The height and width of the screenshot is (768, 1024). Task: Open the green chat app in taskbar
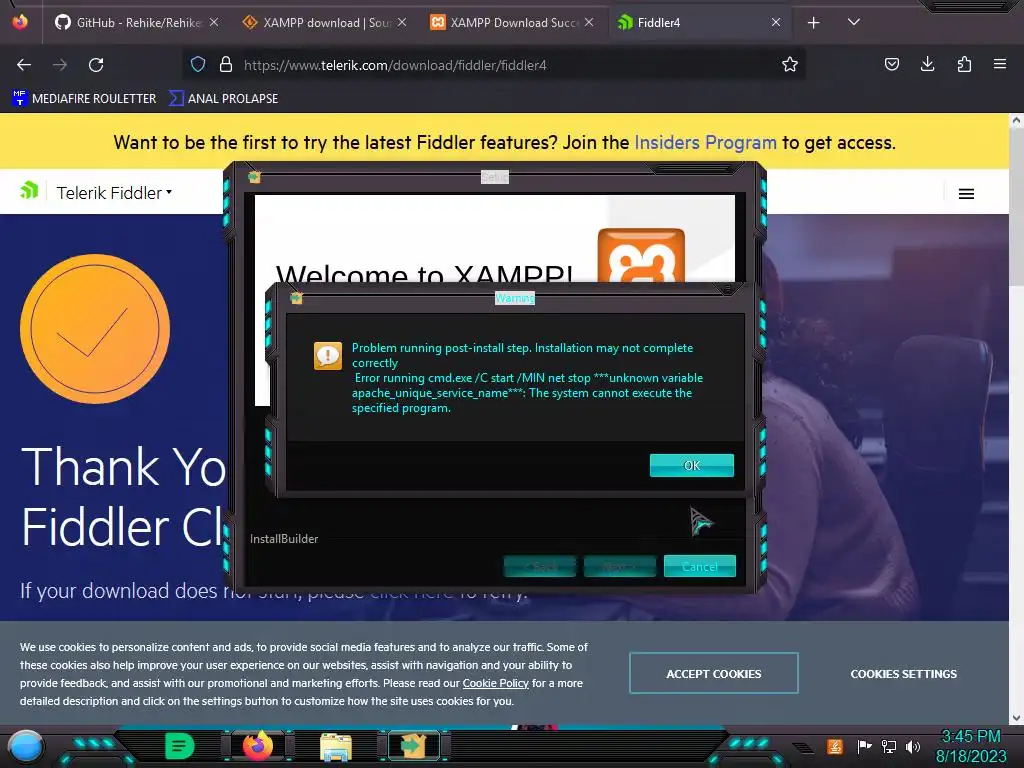point(180,746)
